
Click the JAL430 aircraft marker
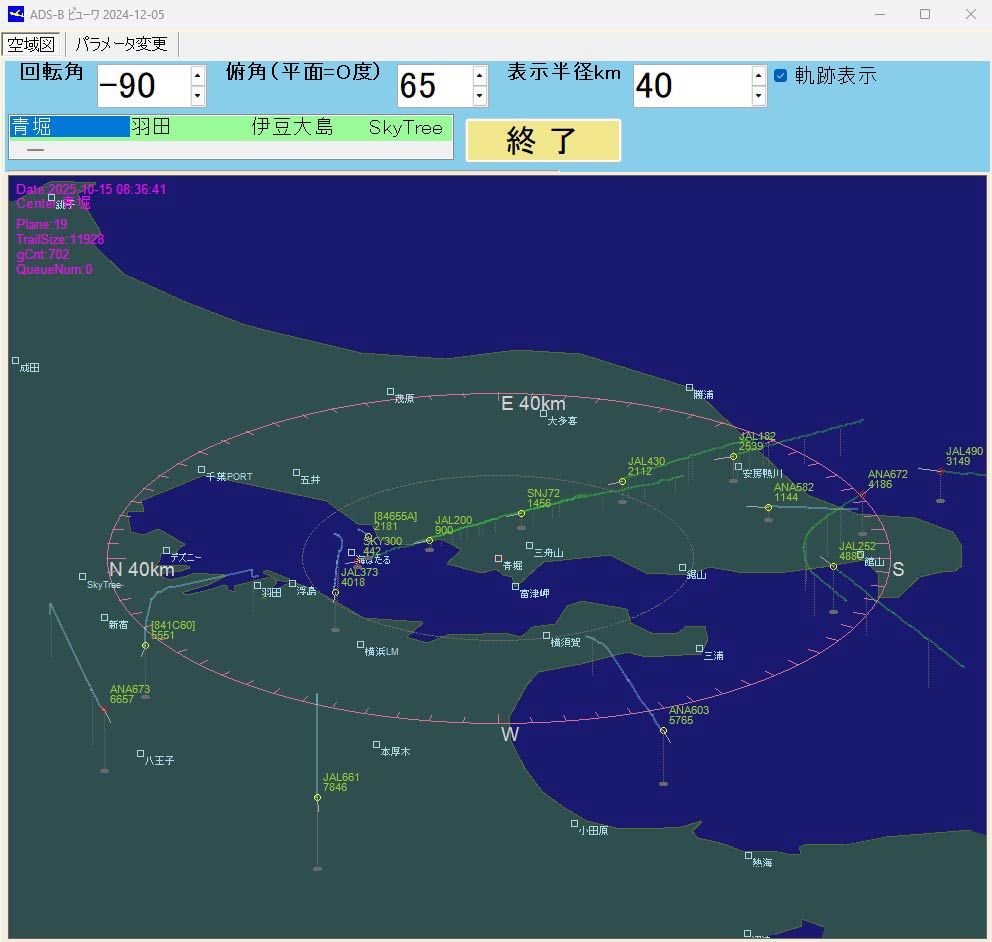coord(622,482)
